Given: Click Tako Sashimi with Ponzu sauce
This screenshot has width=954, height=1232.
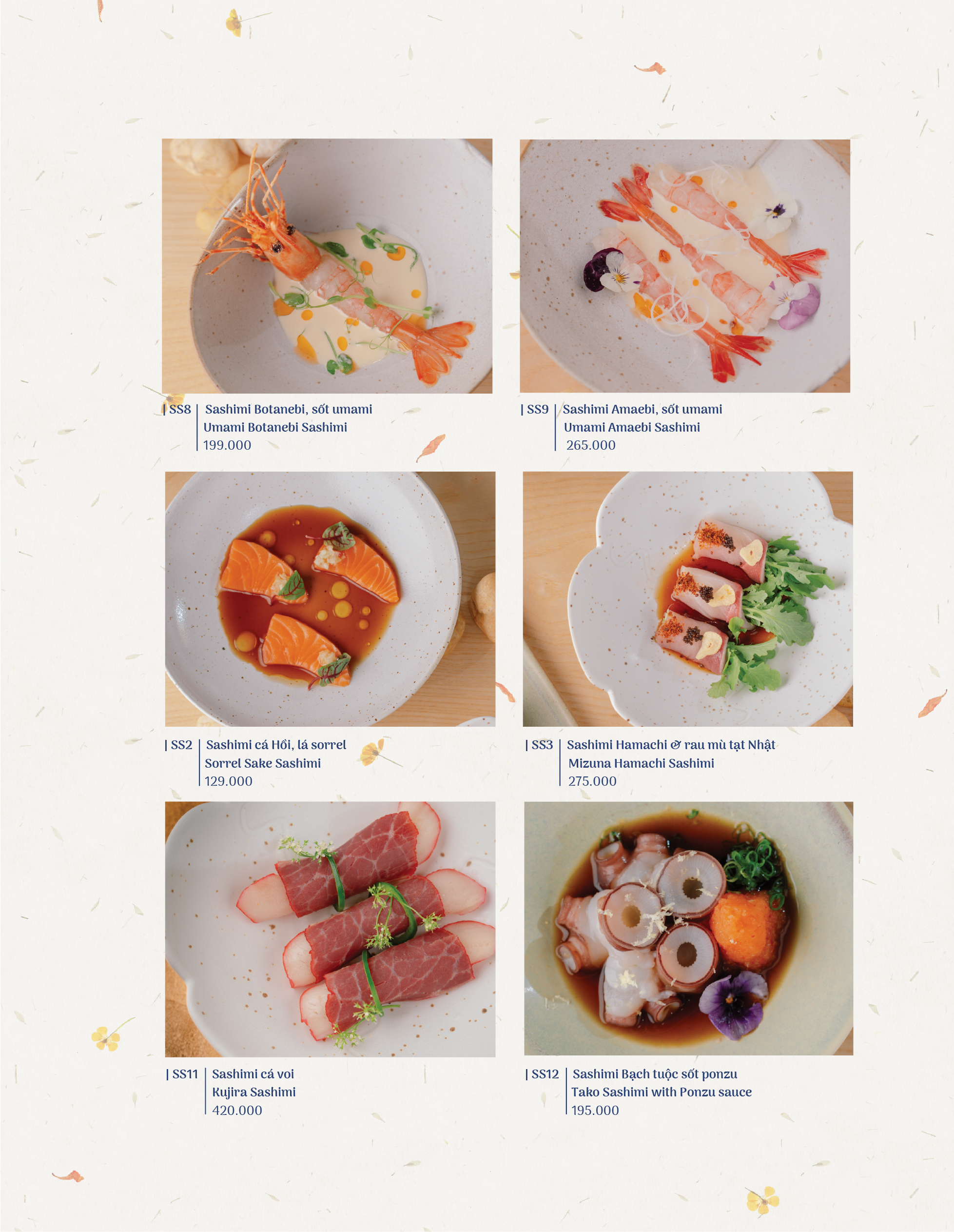Looking at the screenshot, I should click(x=662, y=1092).
